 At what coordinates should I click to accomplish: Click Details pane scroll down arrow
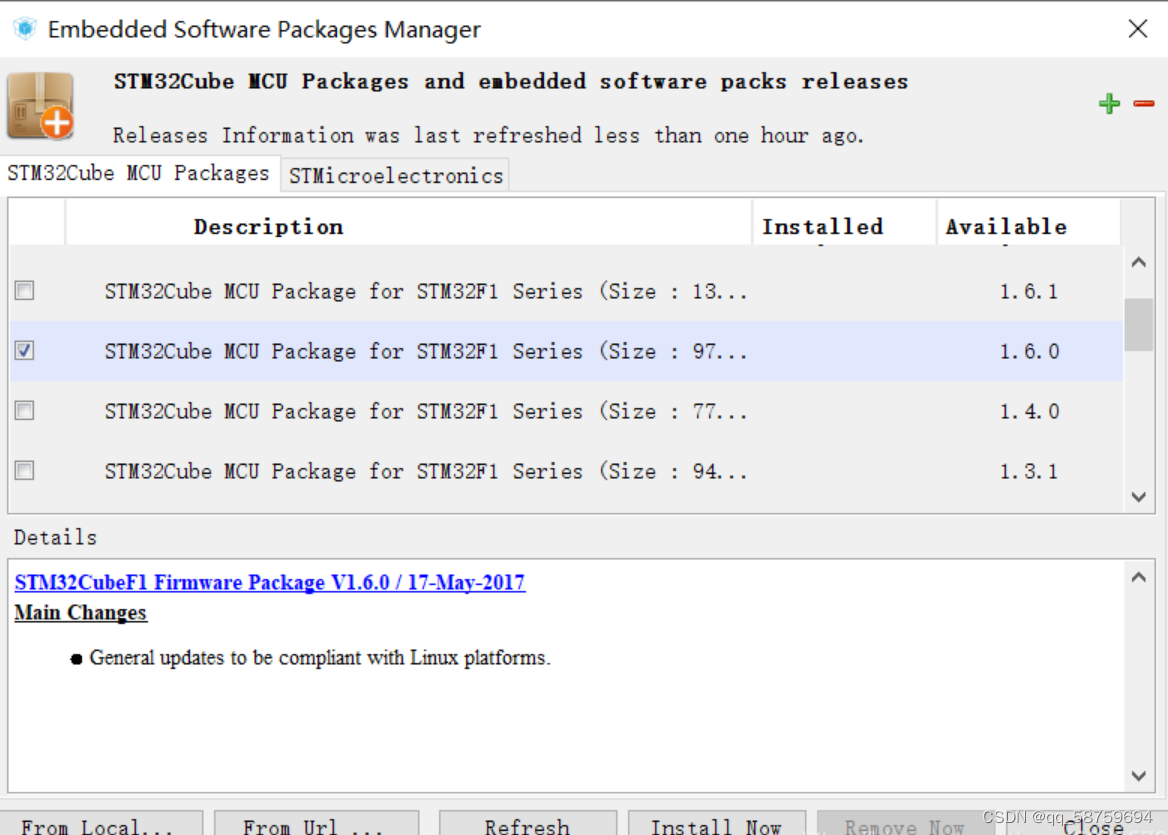point(1138,775)
